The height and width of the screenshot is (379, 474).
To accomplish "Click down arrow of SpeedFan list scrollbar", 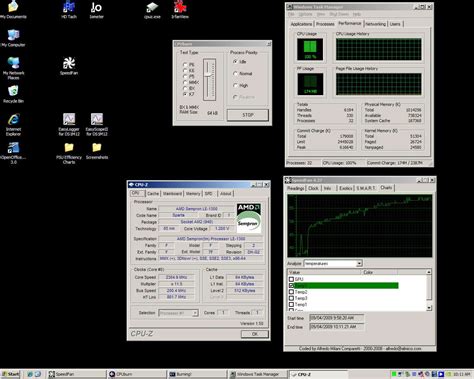I will [x=429, y=308].
